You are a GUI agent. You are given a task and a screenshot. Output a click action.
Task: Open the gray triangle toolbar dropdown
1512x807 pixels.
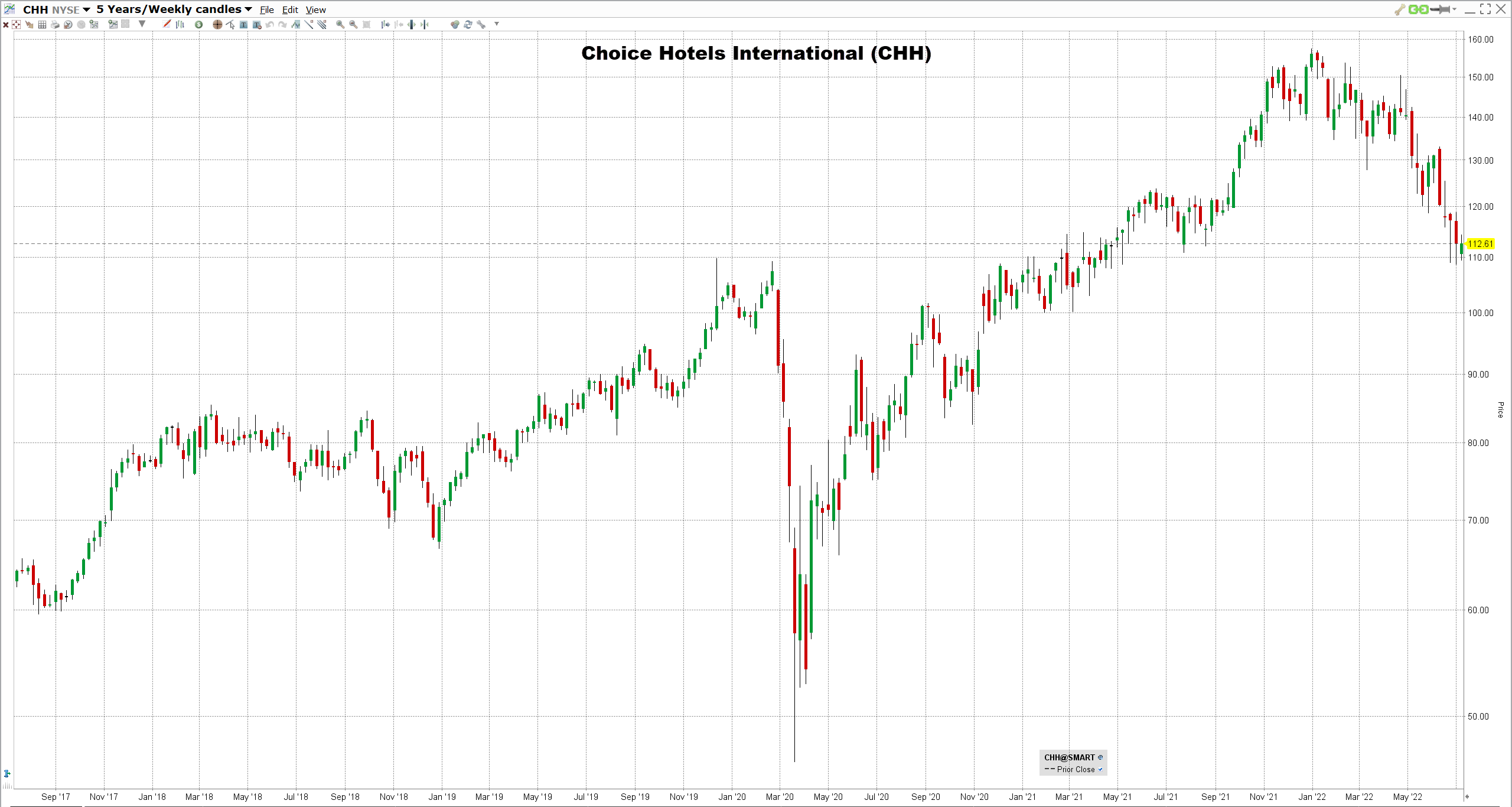tap(142, 24)
